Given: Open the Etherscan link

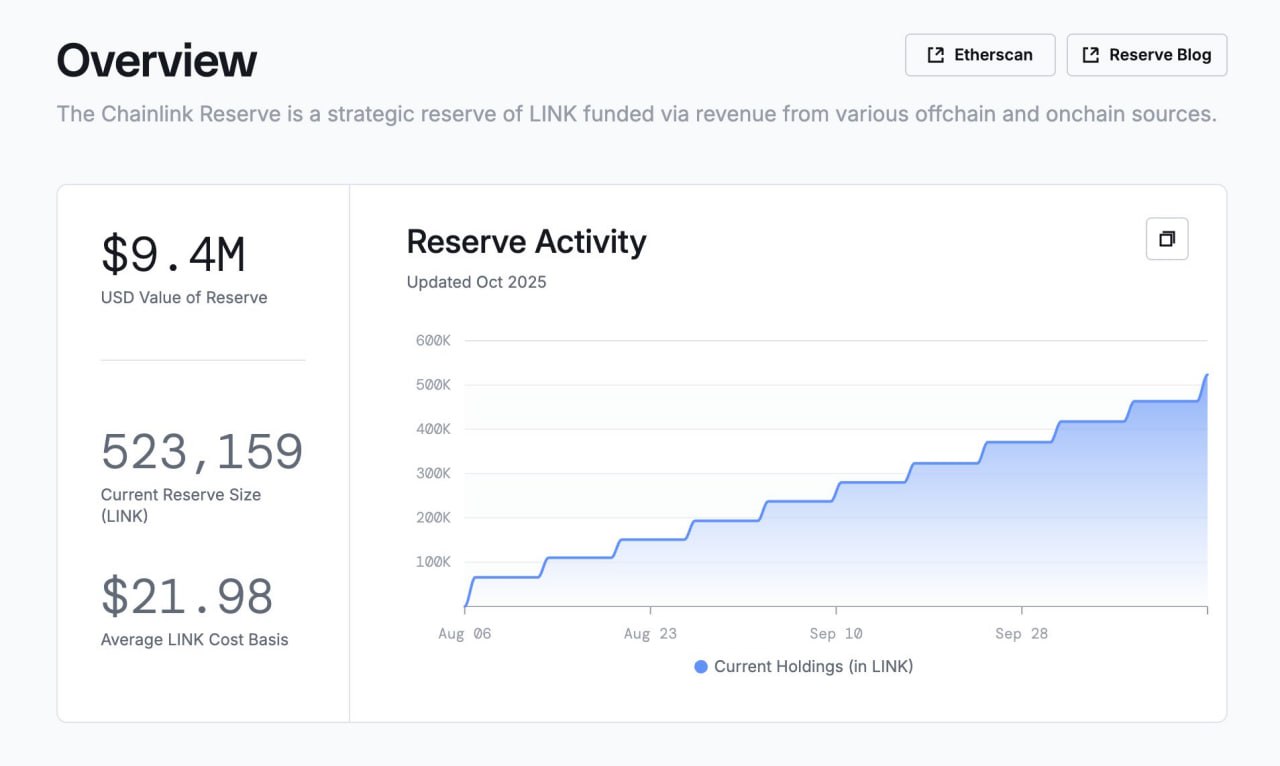Looking at the screenshot, I should pyautogui.click(x=980, y=55).
